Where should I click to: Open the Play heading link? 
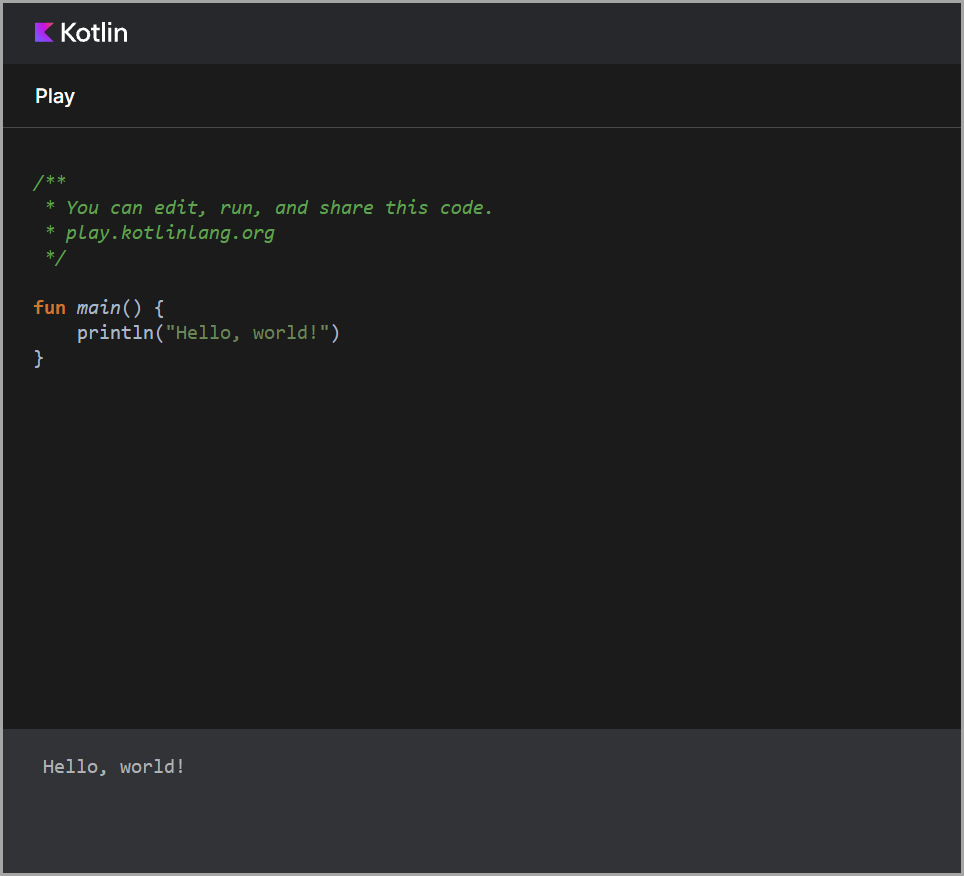(55, 97)
